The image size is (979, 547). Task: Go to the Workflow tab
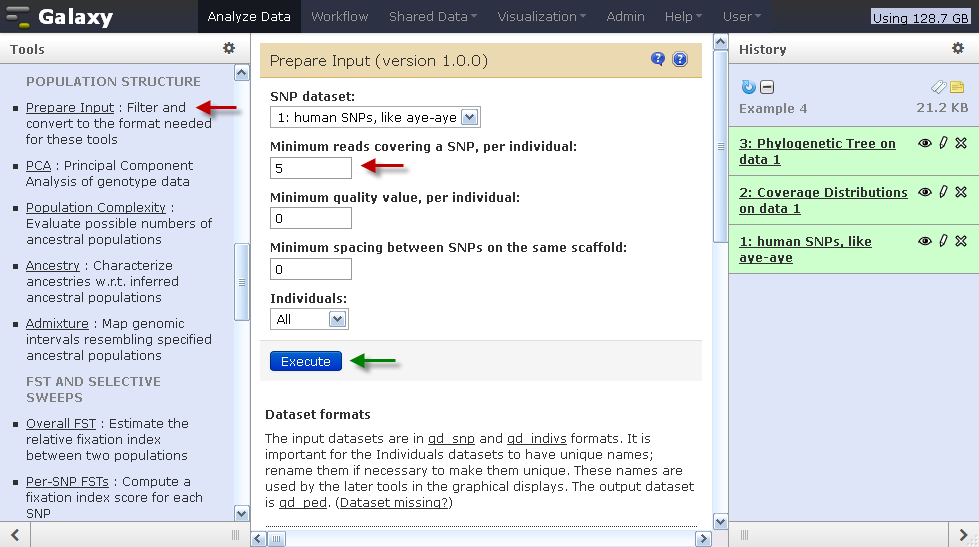point(340,17)
